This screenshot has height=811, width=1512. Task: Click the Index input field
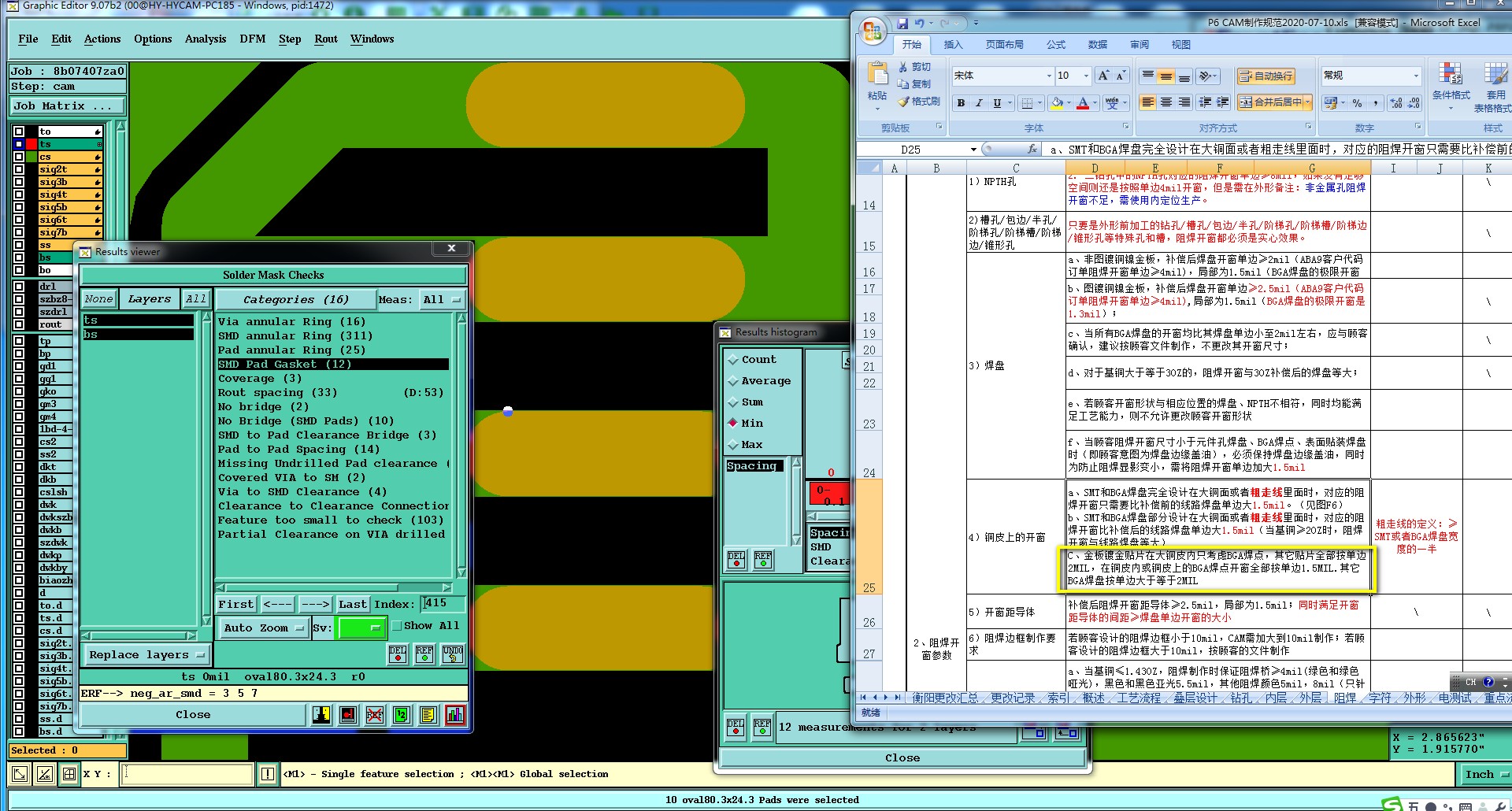click(443, 604)
